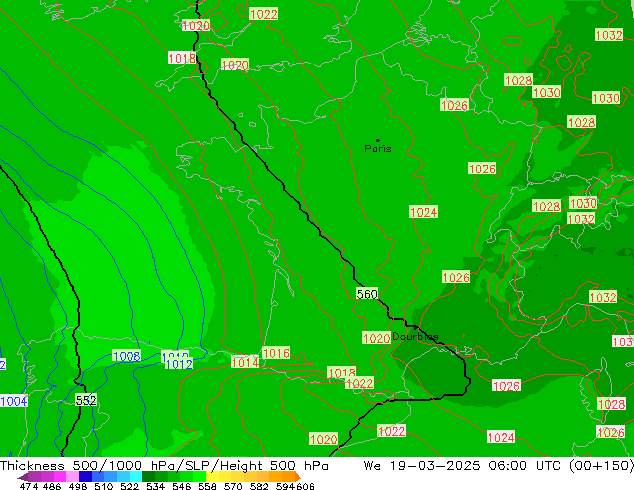Screen dimensions: 634x490
Task: Click the 1016 isobar label
Action: click(276, 353)
